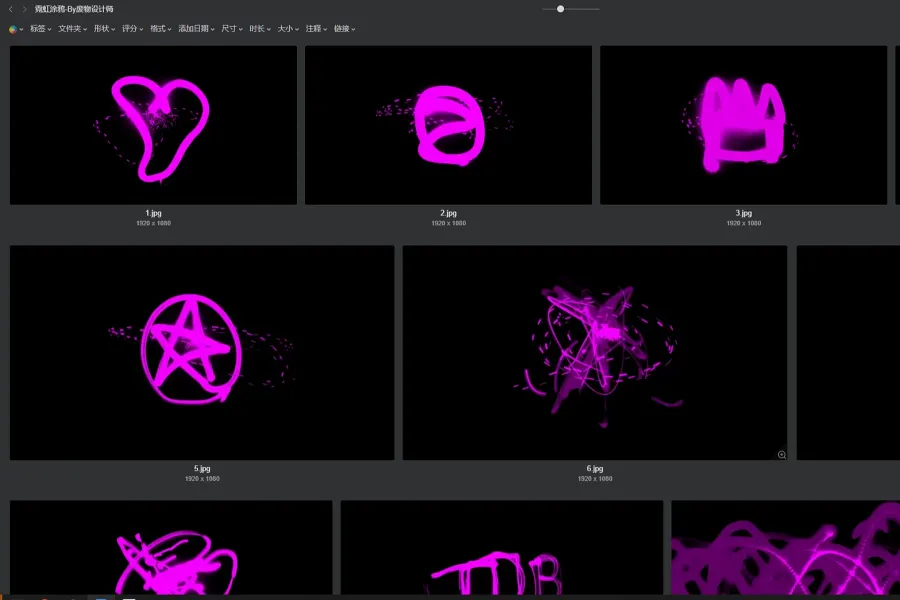This screenshot has width=900, height=600.
Task: Open the 形状 (Shape) filter dropdown
Action: [104, 29]
